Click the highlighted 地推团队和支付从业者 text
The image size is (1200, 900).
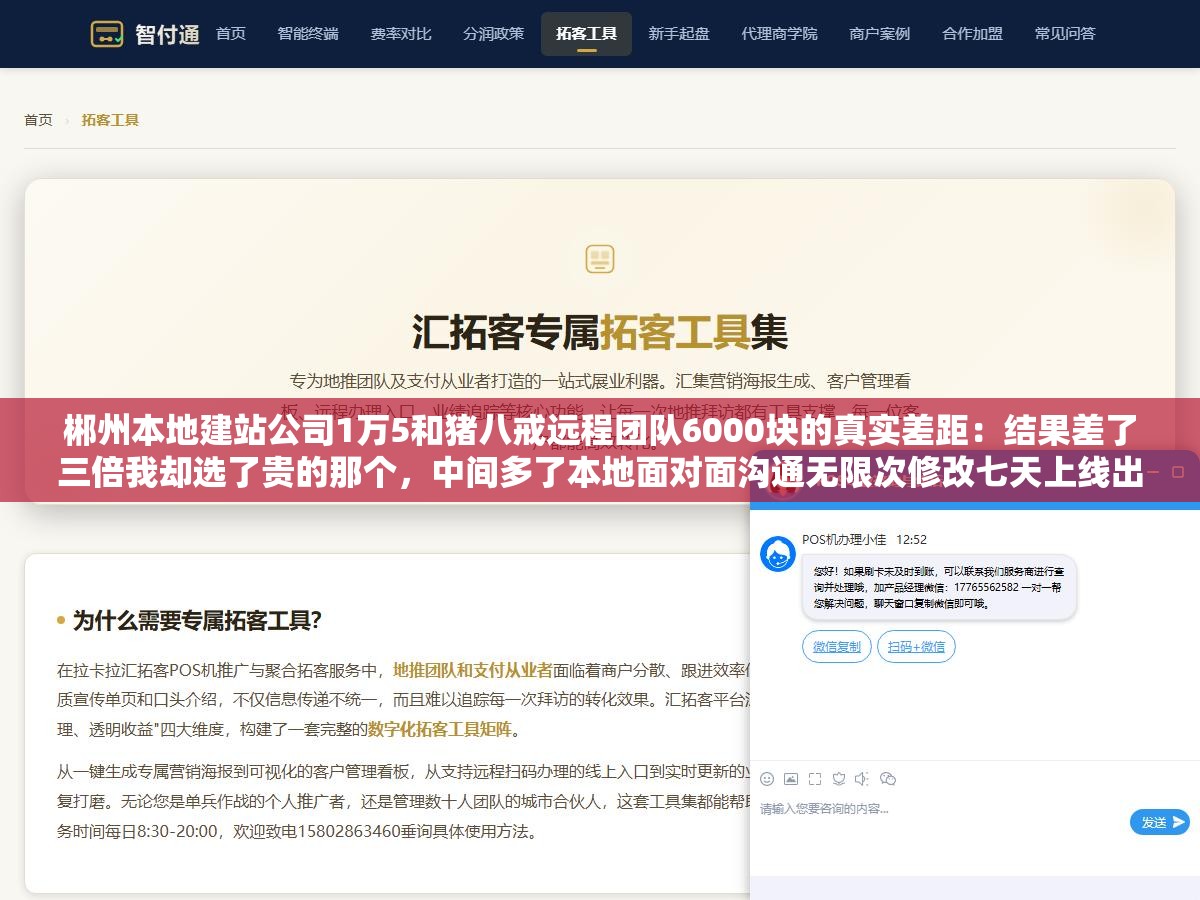(x=473, y=670)
